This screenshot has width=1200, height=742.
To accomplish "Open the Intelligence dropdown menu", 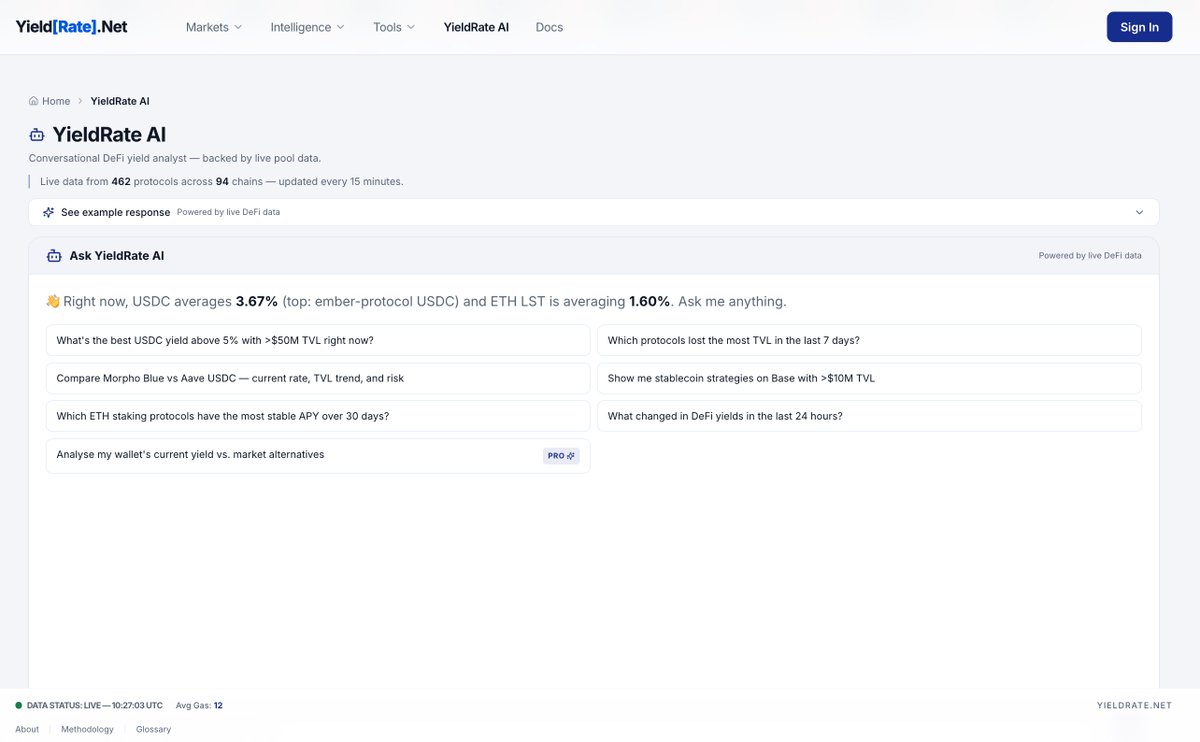I will tap(307, 27).
